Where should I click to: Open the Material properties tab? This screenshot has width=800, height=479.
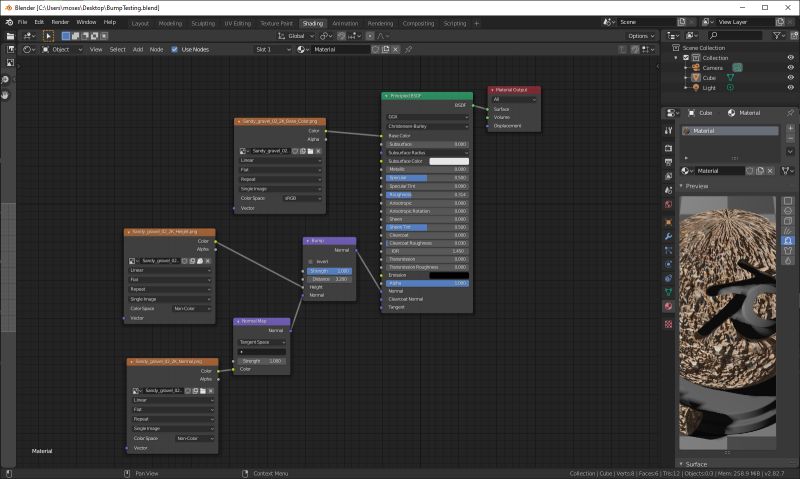[668, 306]
